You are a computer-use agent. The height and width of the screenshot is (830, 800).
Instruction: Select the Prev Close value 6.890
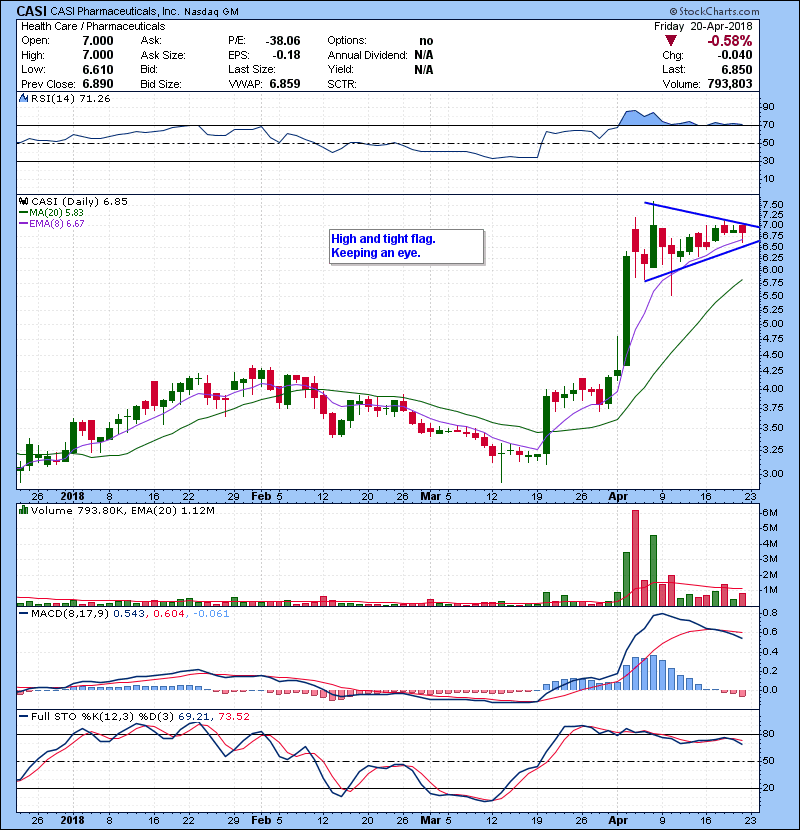pos(98,84)
